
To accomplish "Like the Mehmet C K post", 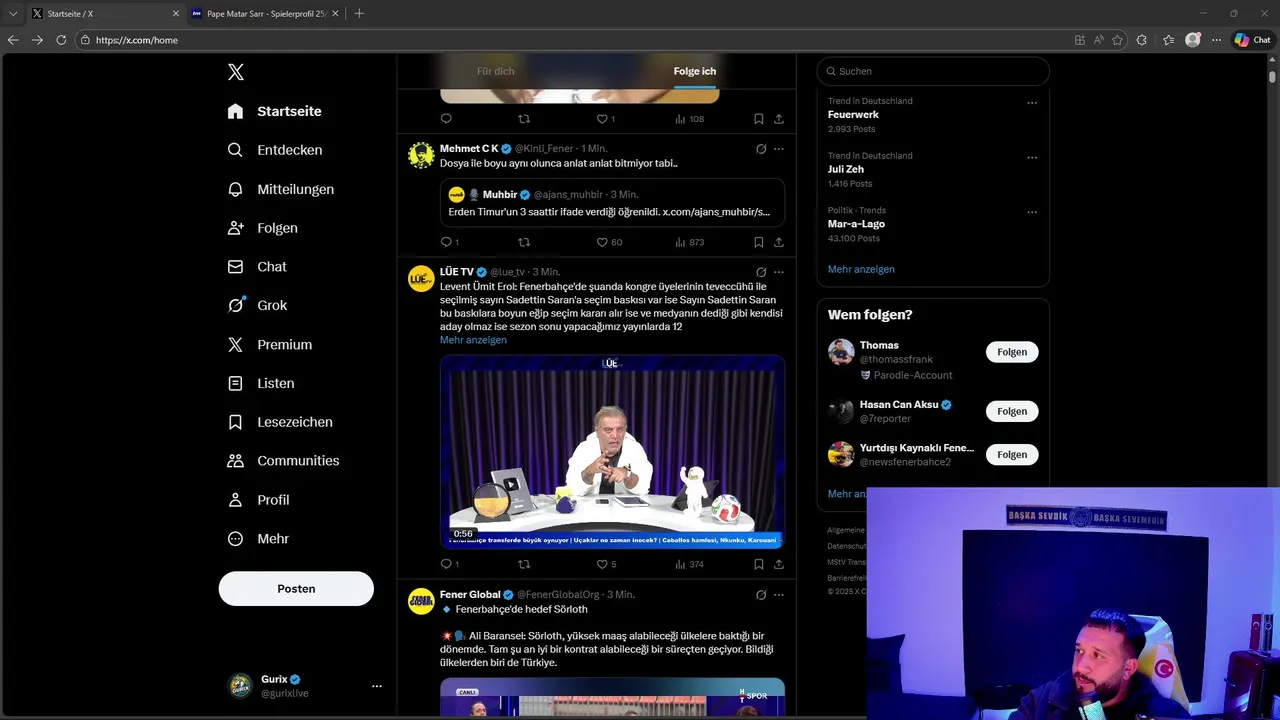I will (x=602, y=242).
